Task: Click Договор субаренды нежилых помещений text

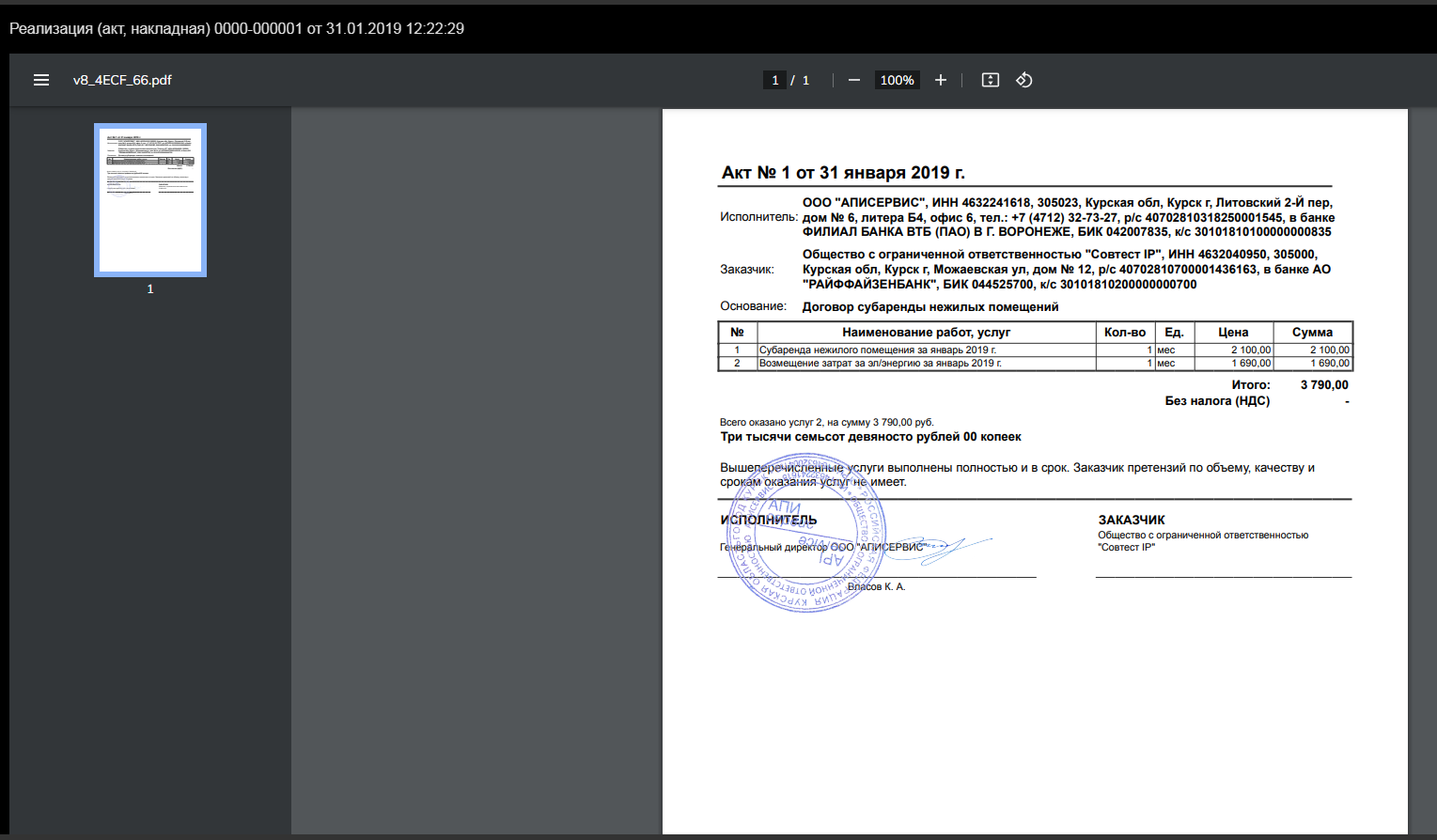Action: [930, 306]
